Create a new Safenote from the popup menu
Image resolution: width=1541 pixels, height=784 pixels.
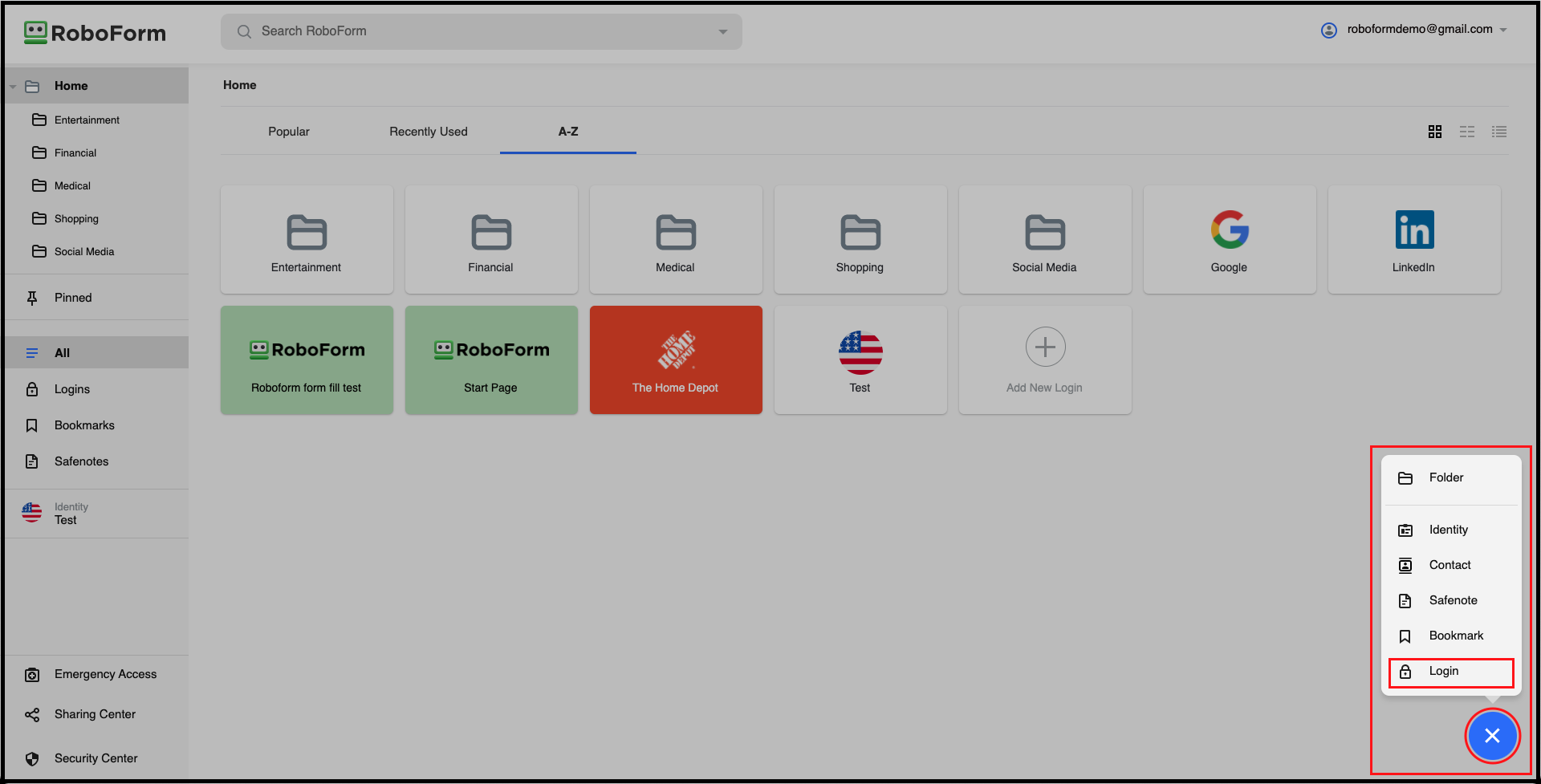point(1453,600)
